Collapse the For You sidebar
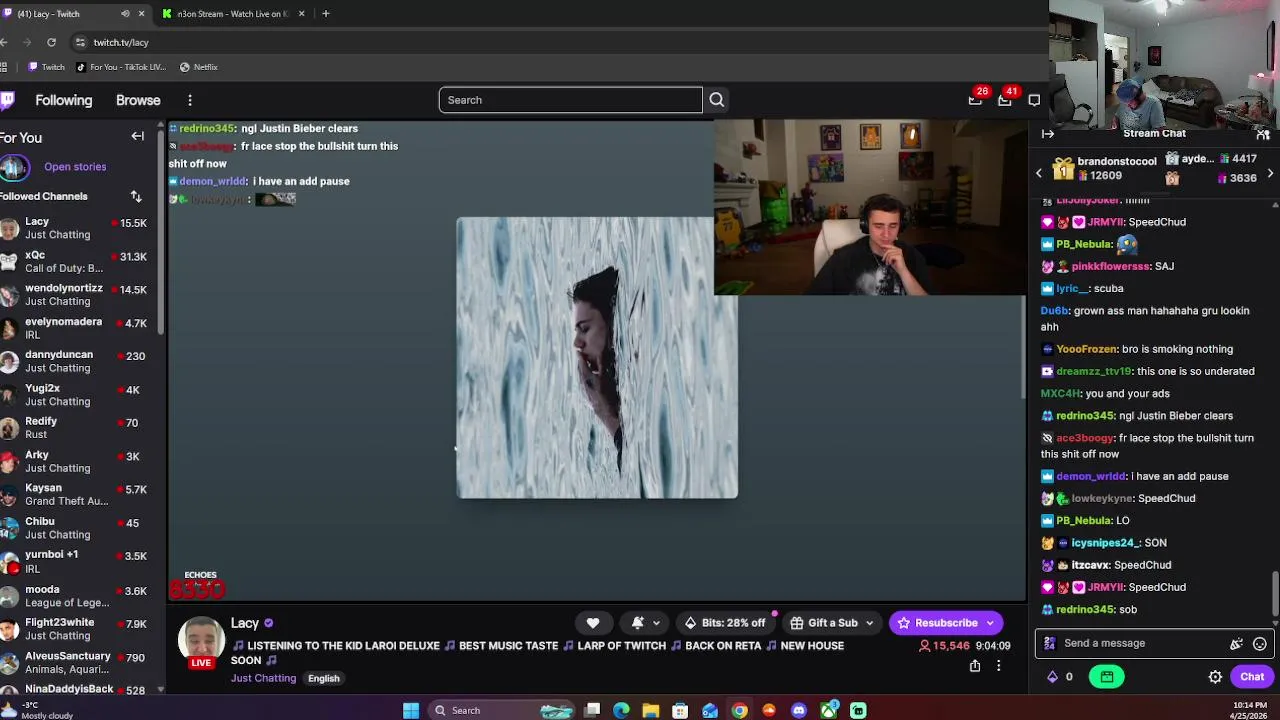 click(x=137, y=137)
